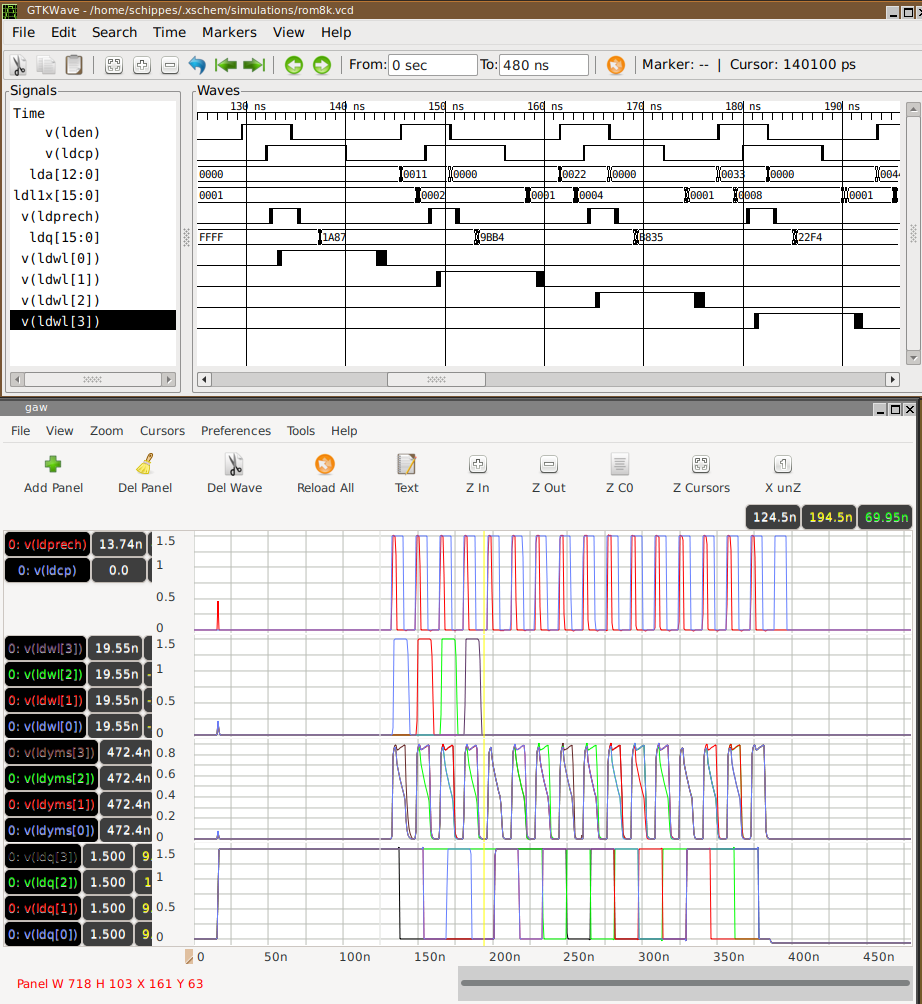
Task: Toggle the v(ldprech) wave button in gaw
Action: 47,544
